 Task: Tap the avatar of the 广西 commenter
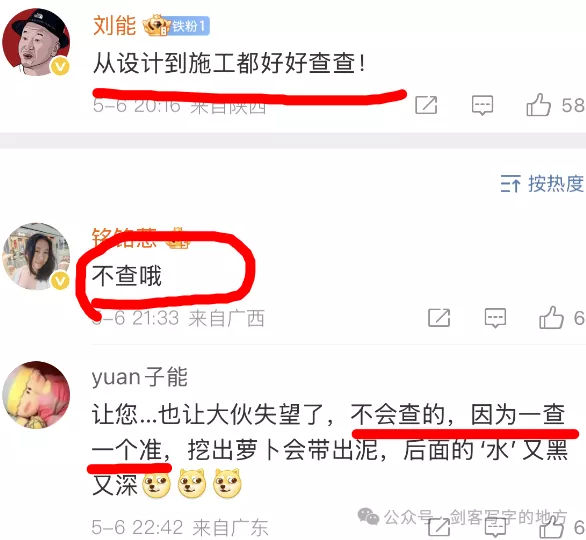point(36,256)
